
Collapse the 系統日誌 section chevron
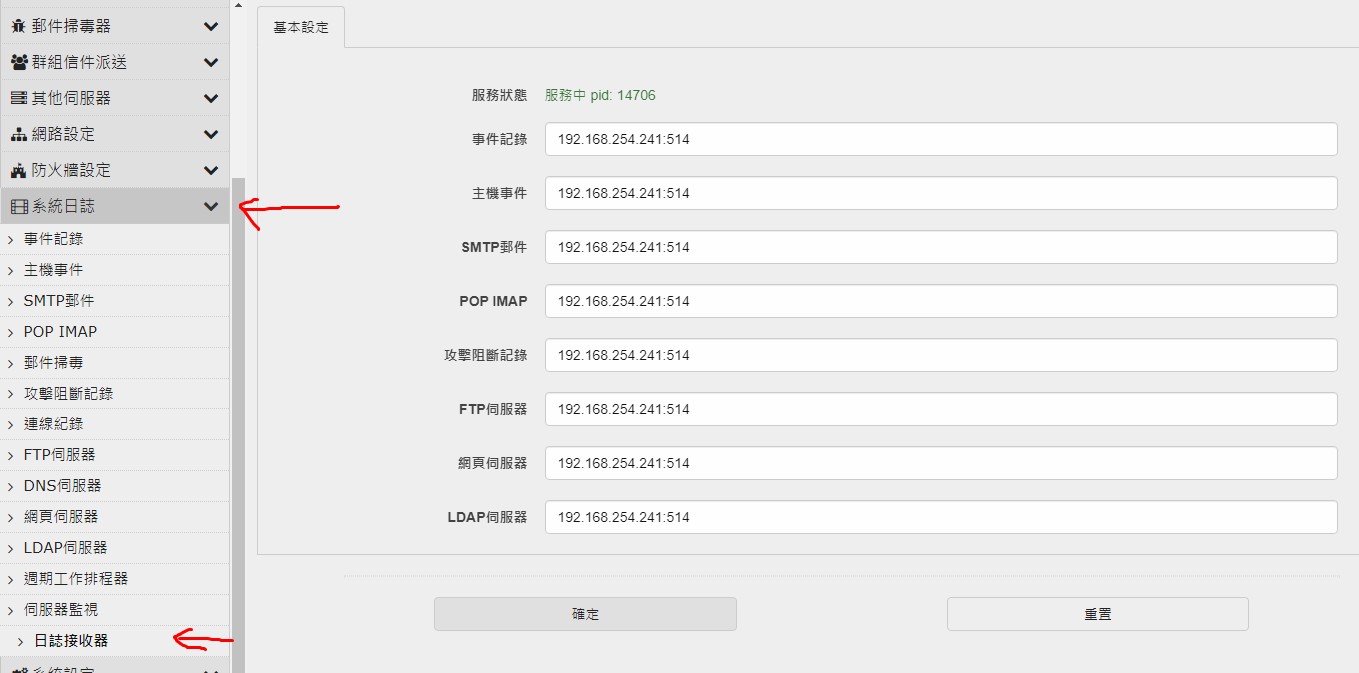point(210,206)
